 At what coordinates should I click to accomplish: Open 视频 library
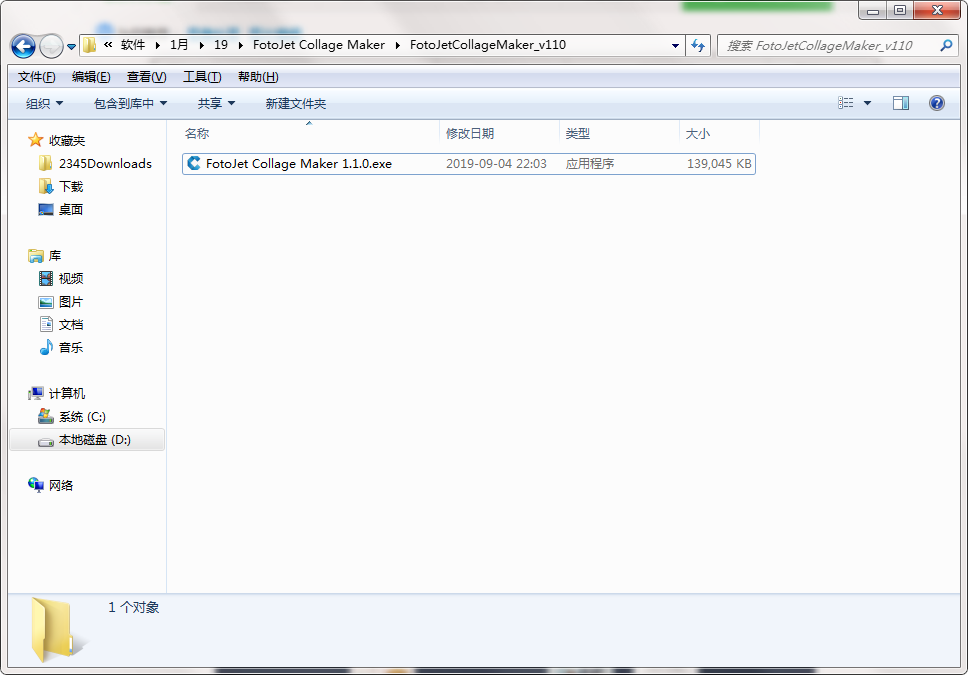pyautogui.click(x=70, y=279)
